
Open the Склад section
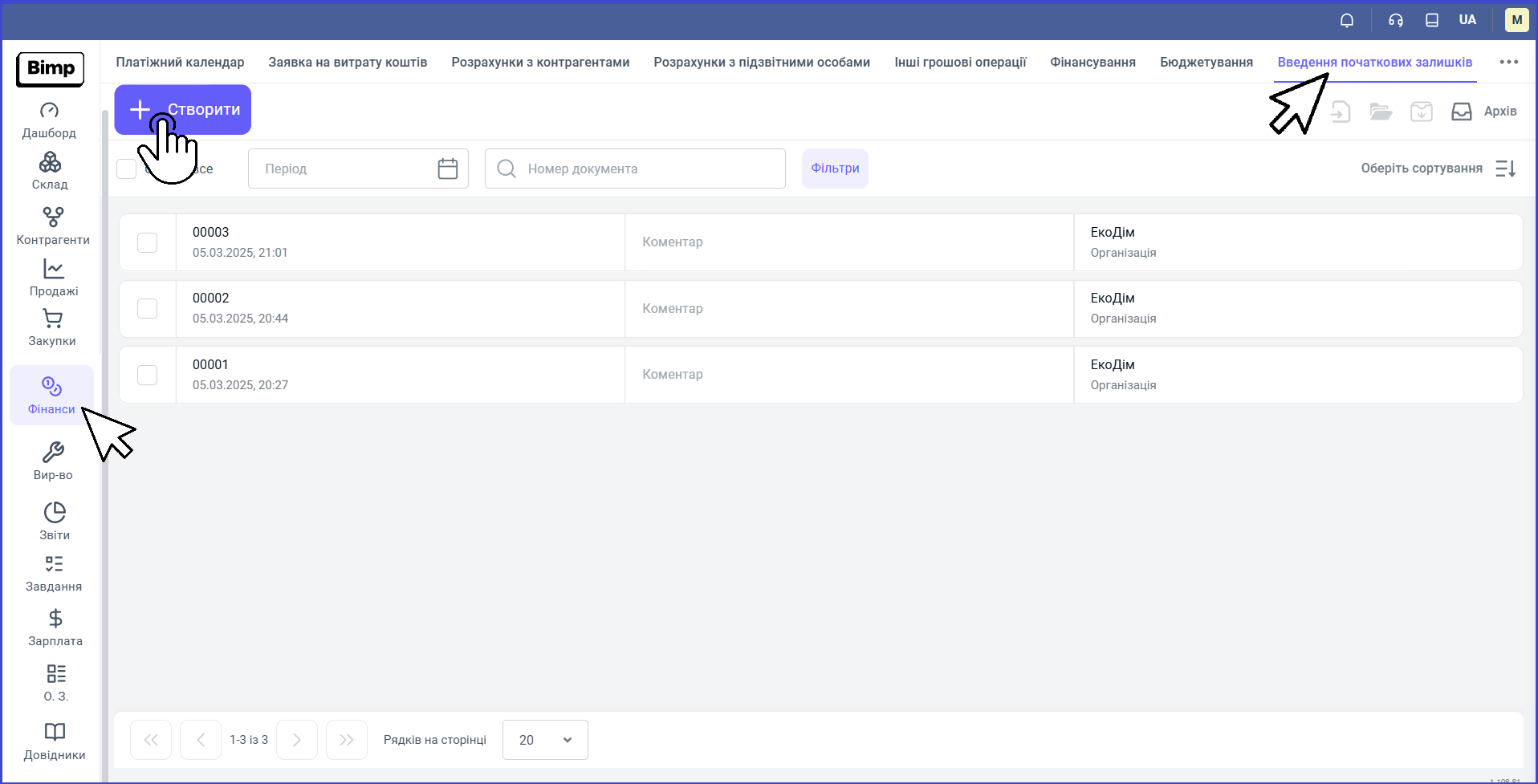point(50,172)
